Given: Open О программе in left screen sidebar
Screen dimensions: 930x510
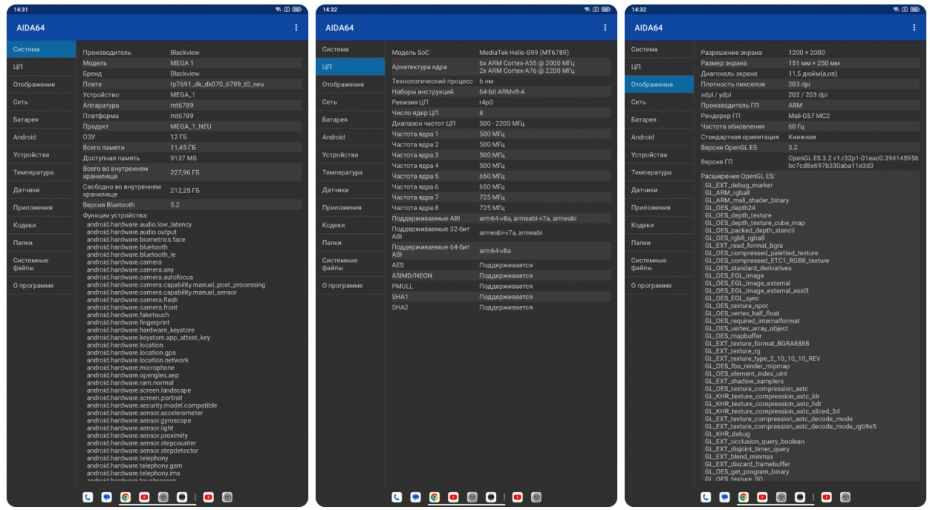Looking at the screenshot, I should pyautogui.click(x=42, y=285).
